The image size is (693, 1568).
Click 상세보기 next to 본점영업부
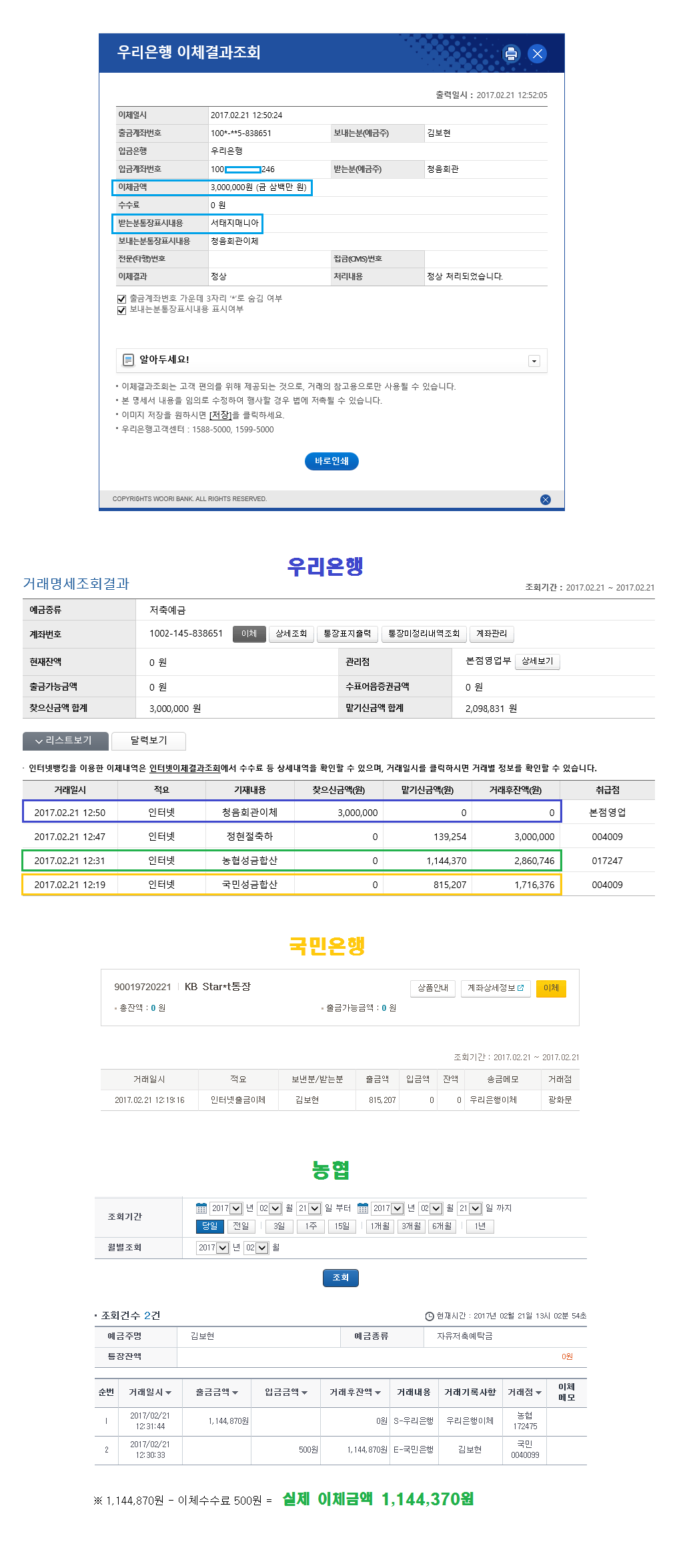538,661
